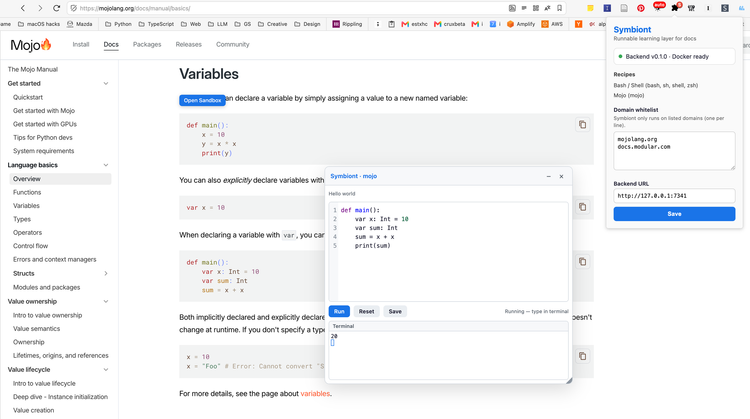This screenshot has width=750, height=419.
Task: Select the Overview sidebar item
Action: [x=60, y=179]
